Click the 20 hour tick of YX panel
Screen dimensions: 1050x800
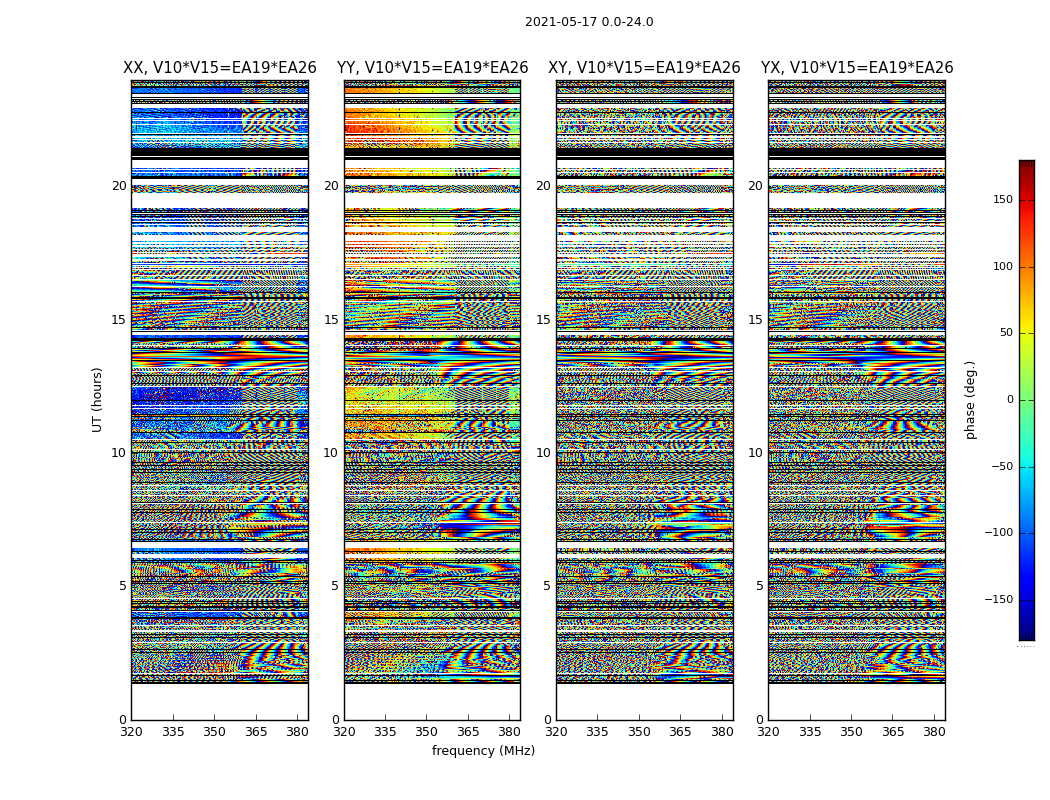pos(755,186)
